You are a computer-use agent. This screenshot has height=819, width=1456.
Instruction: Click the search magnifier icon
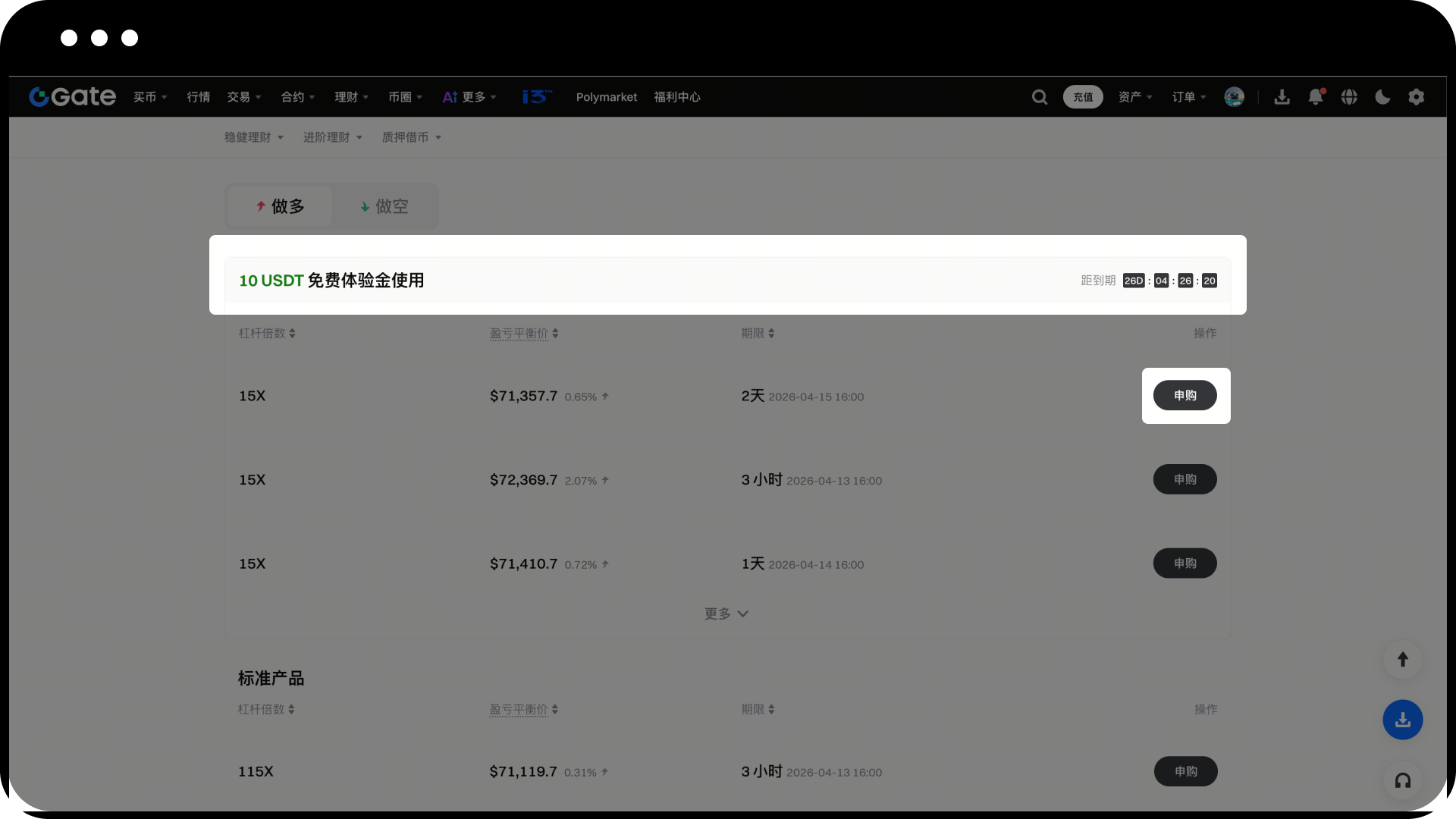click(1040, 97)
